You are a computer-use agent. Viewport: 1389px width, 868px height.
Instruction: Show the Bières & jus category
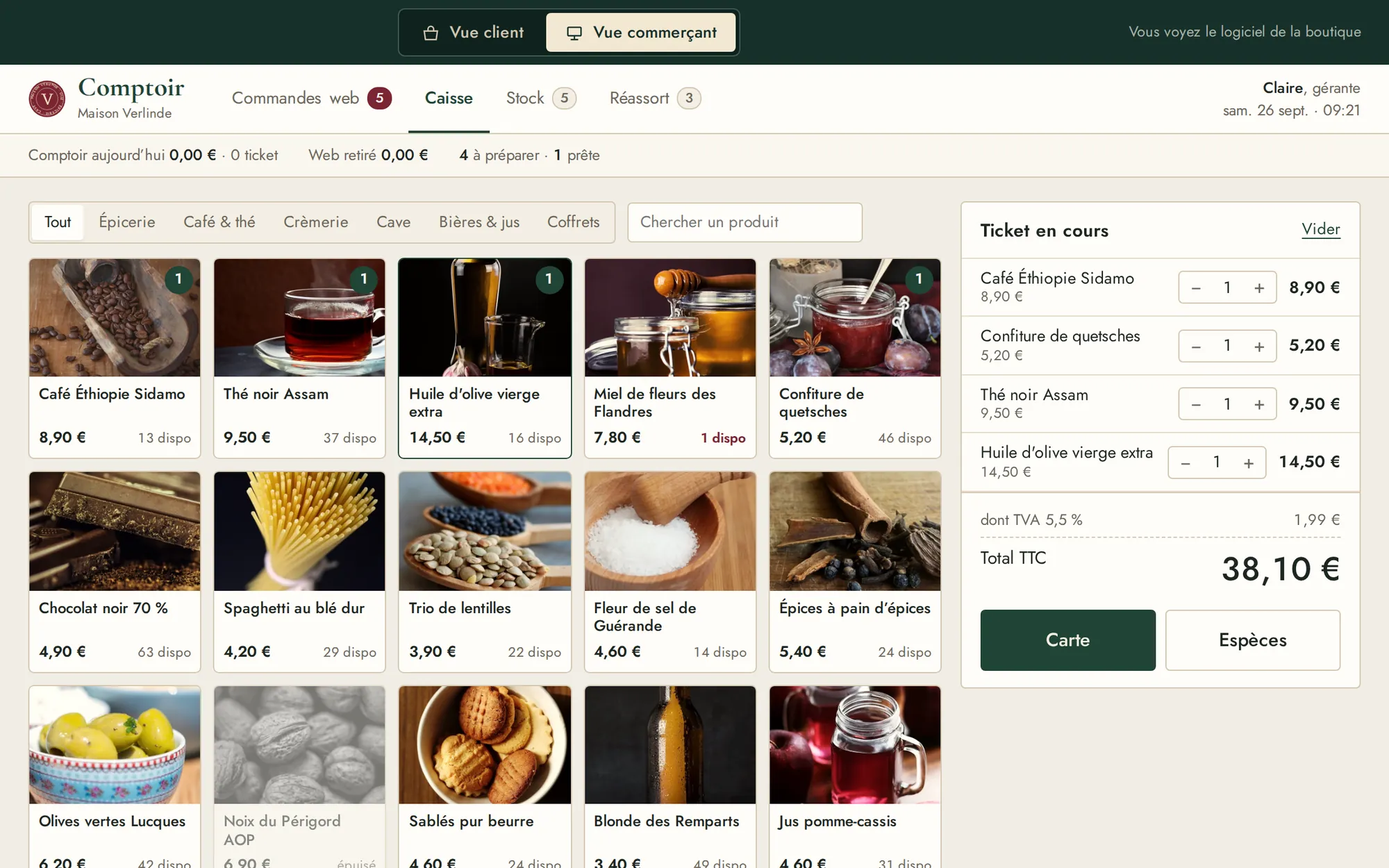[479, 222]
